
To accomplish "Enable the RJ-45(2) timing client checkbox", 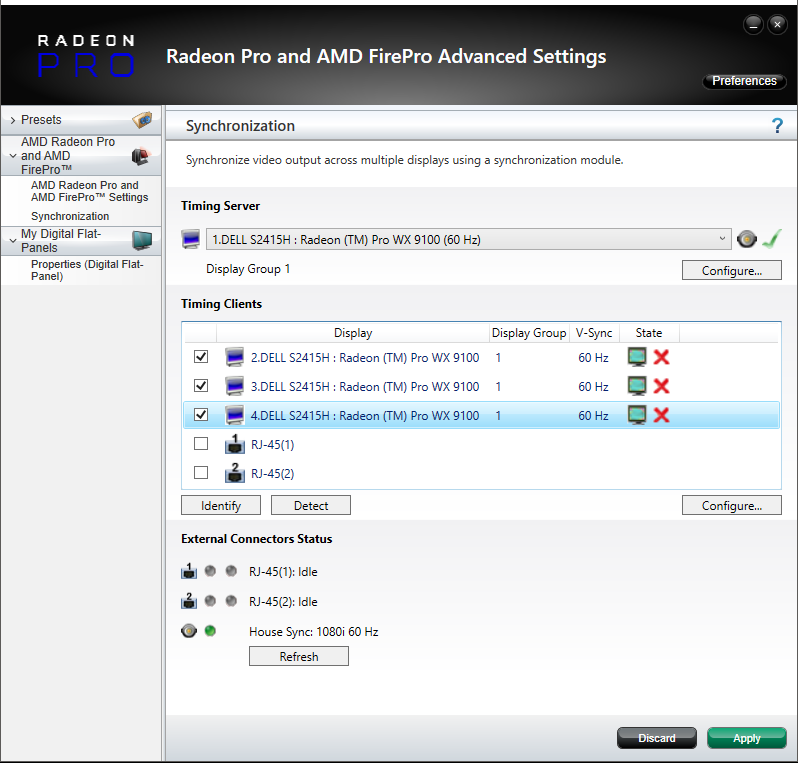I will click(x=201, y=473).
